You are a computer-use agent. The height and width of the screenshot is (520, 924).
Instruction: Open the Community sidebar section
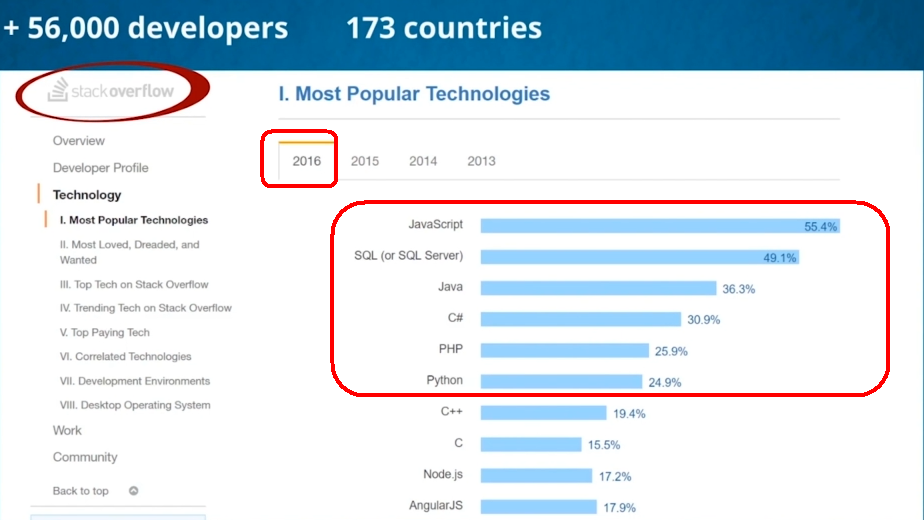(85, 457)
